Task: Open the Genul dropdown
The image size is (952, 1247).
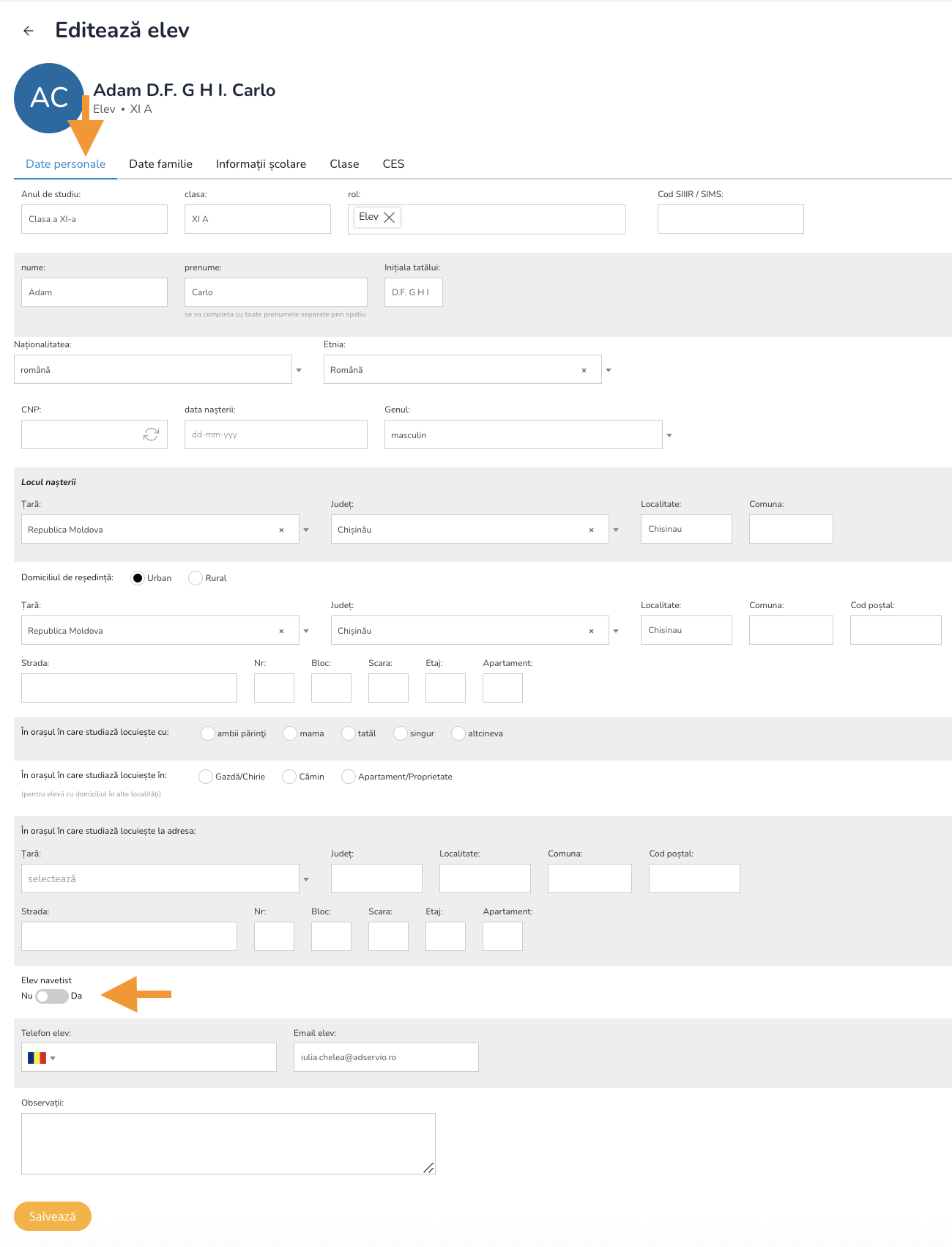Action: [669, 435]
